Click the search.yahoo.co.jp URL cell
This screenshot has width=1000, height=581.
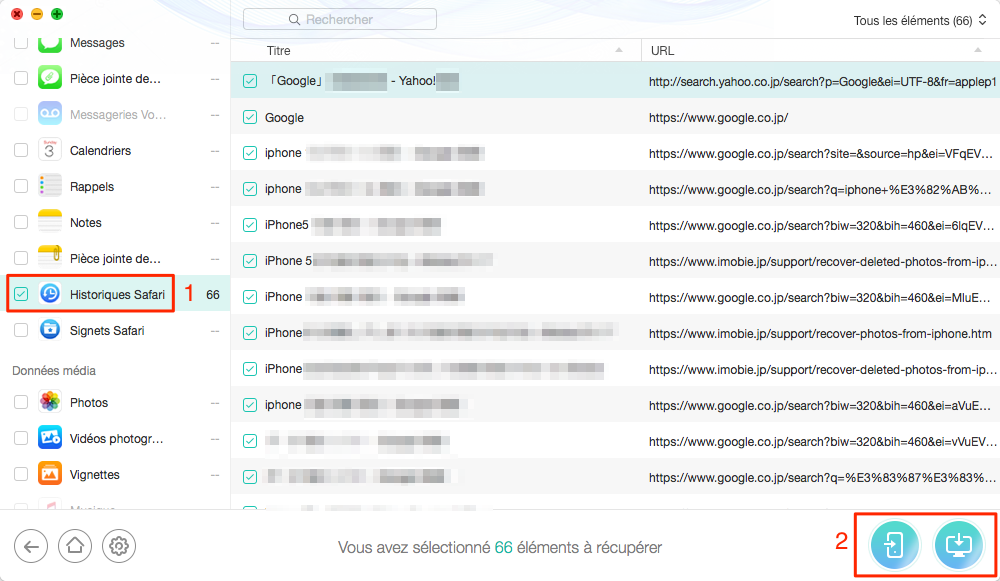[822, 82]
